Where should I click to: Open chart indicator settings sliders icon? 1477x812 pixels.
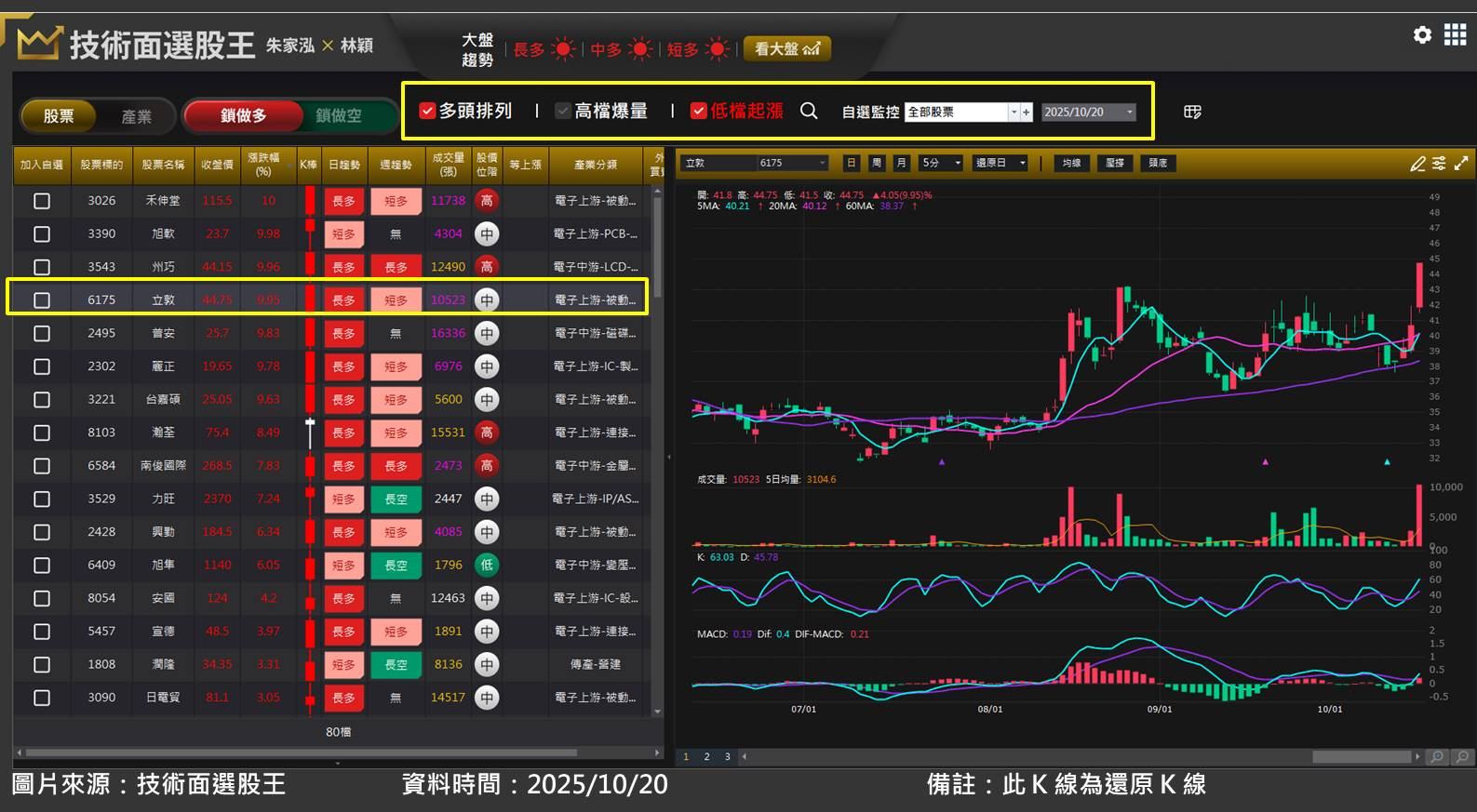(x=1439, y=164)
